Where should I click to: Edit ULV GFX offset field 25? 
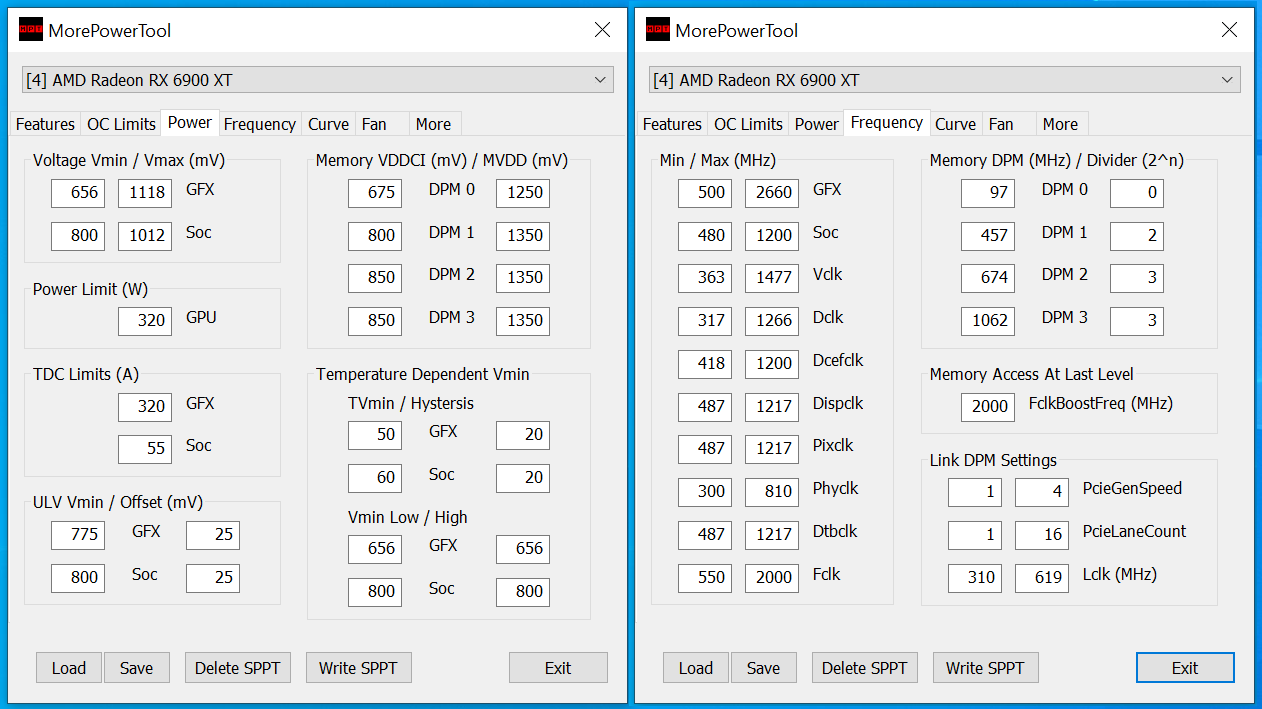click(x=213, y=535)
